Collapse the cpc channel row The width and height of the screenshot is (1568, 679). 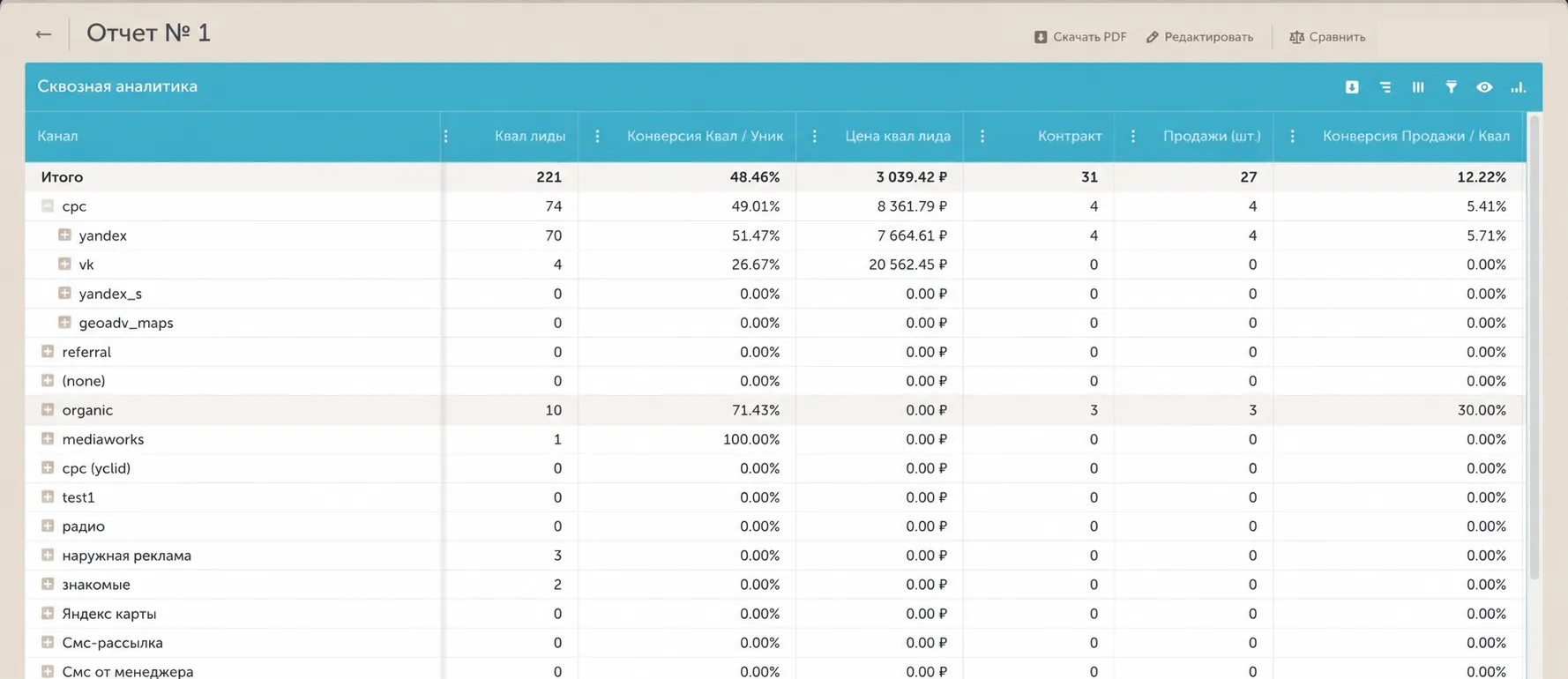[48, 205]
